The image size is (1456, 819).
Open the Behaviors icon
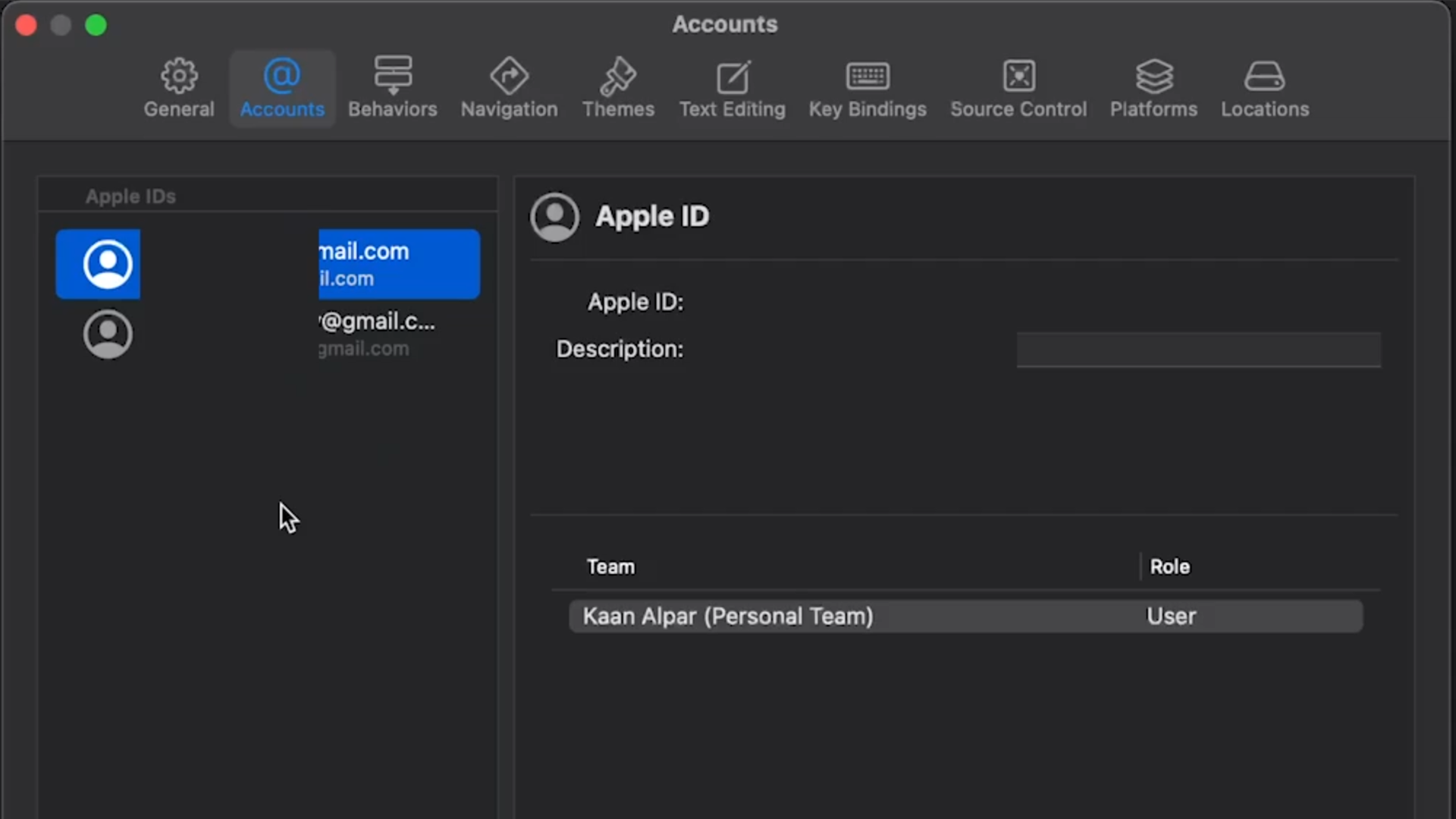point(393,75)
